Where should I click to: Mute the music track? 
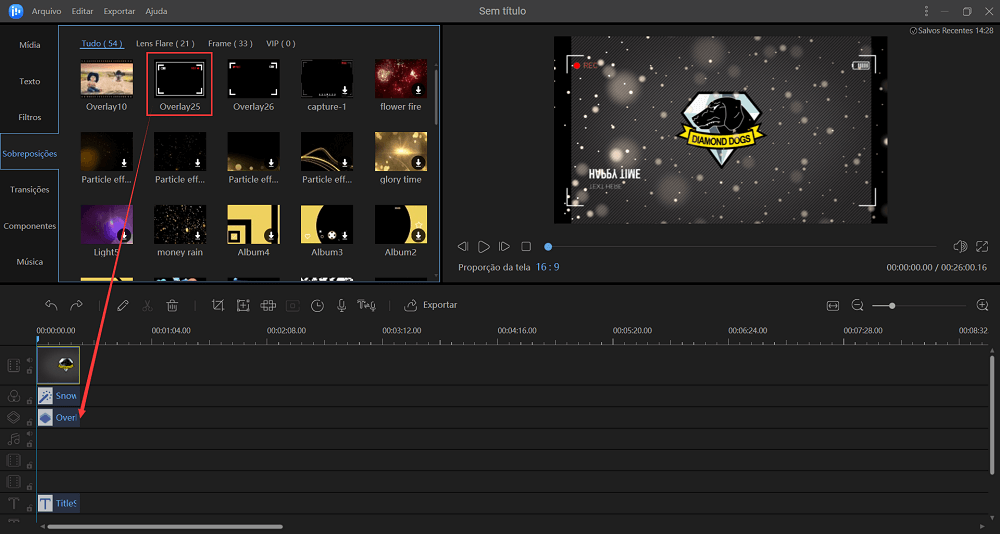[29, 434]
